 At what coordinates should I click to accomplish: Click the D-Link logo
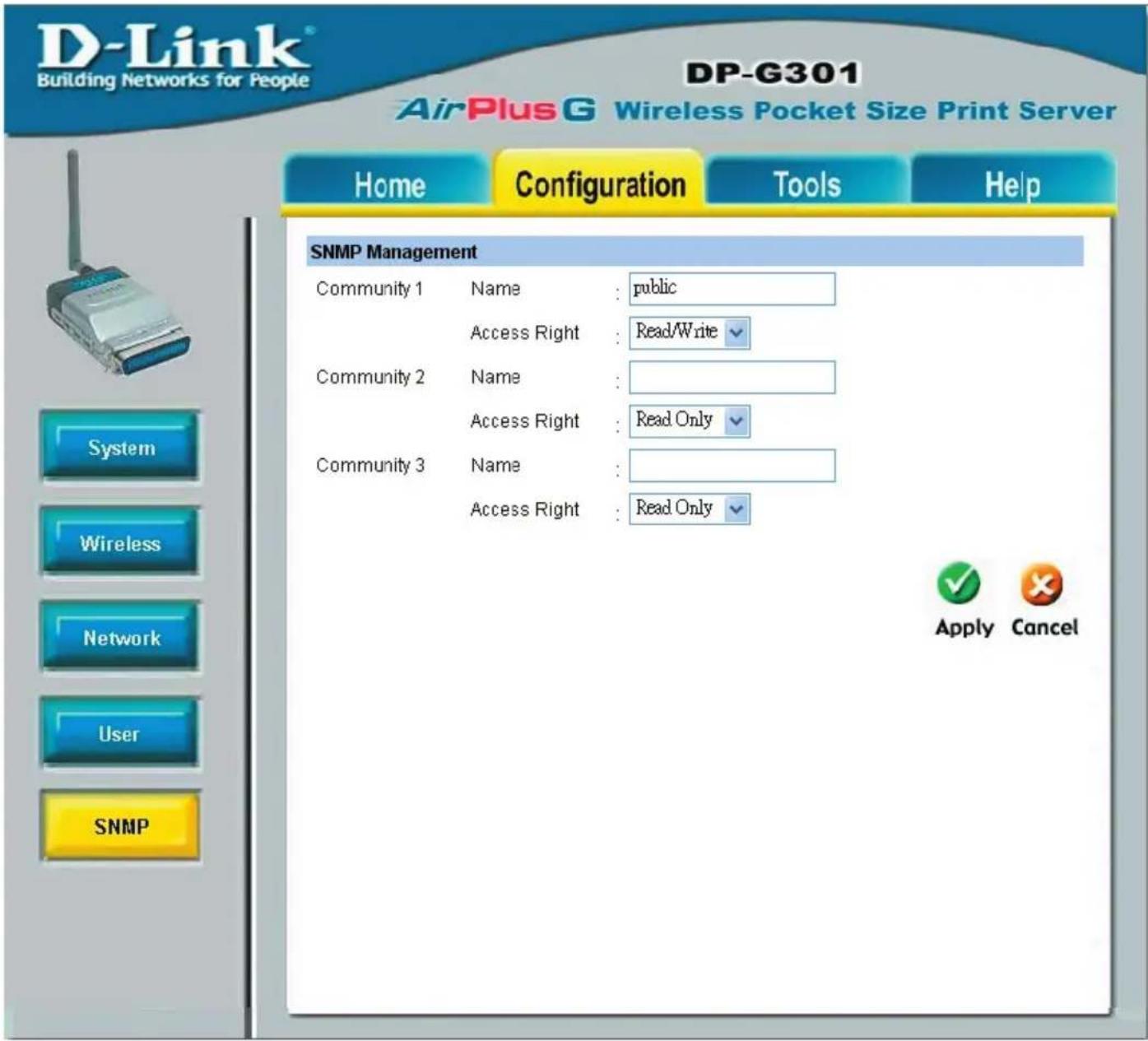pyautogui.click(x=174, y=56)
